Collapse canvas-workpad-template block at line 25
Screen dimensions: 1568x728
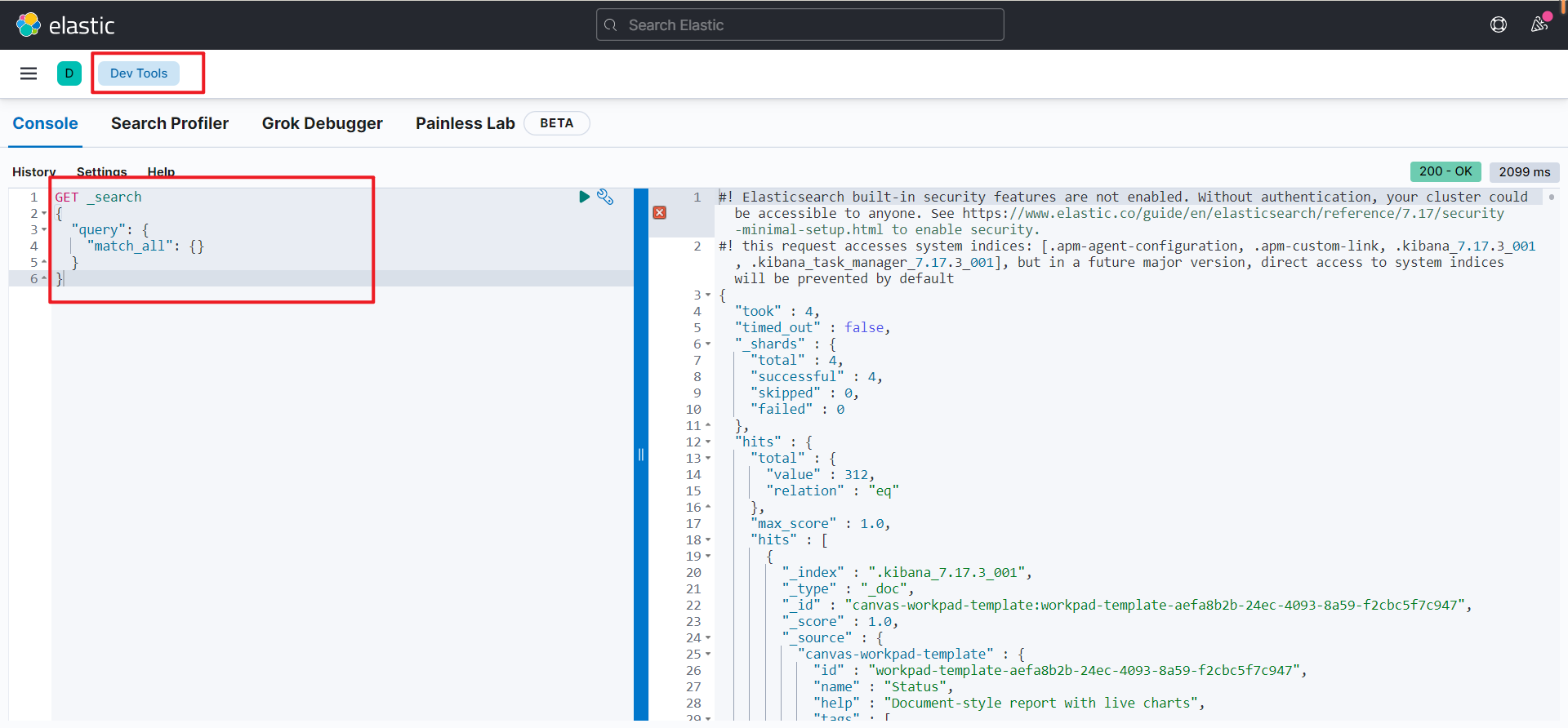tap(708, 654)
